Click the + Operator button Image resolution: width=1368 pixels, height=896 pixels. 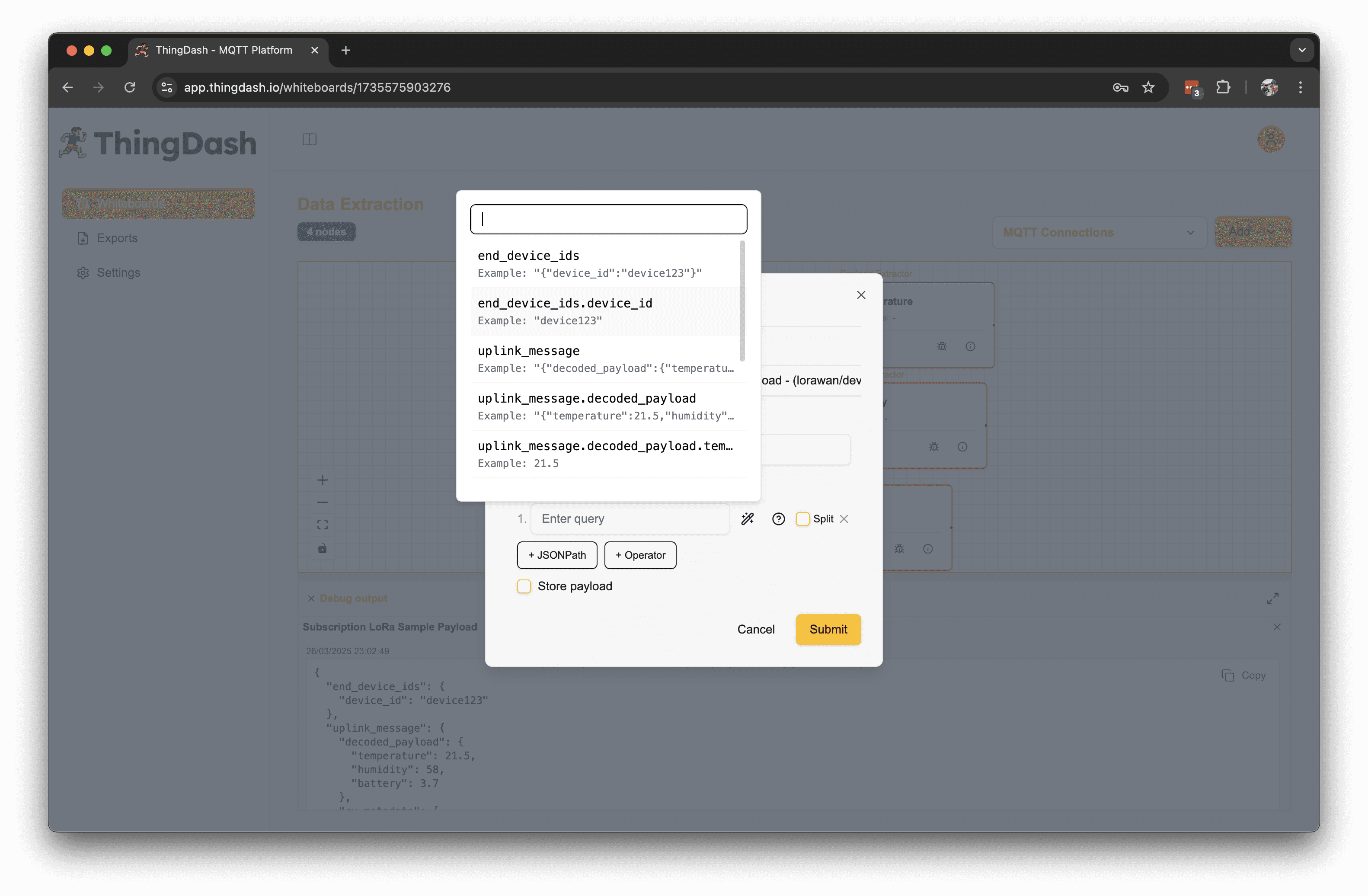[x=640, y=555]
